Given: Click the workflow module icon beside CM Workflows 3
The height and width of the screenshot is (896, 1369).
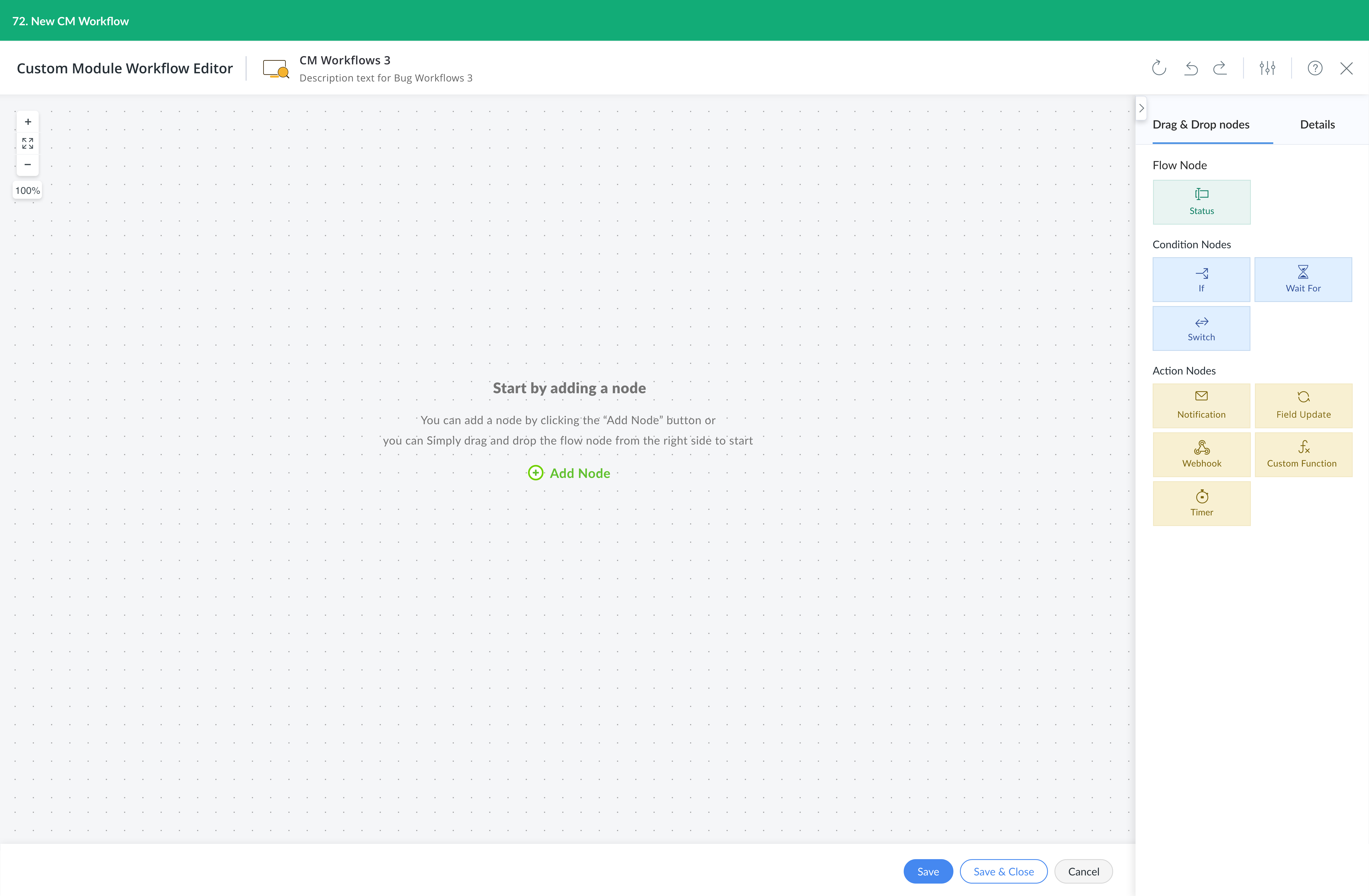Looking at the screenshot, I should click(x=276, y=69).
